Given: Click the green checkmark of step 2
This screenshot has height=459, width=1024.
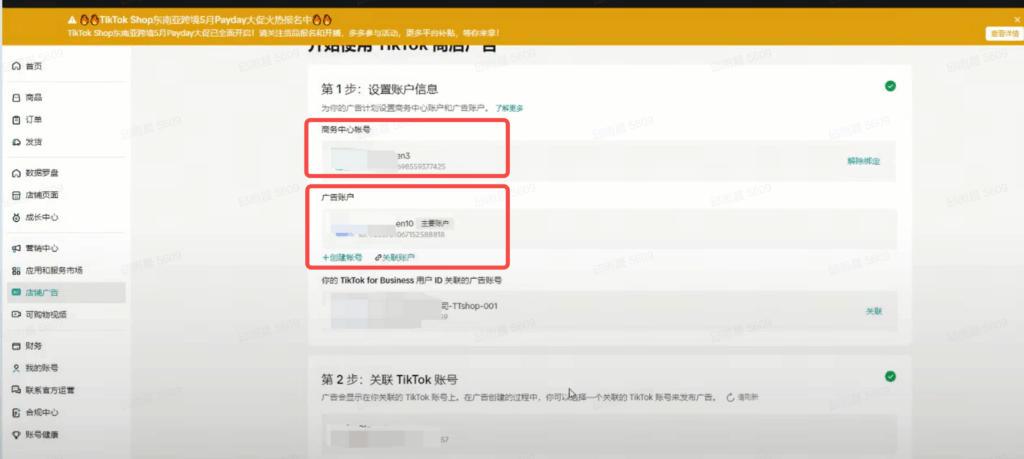Looking at the screenshot, I should point(889,376).
